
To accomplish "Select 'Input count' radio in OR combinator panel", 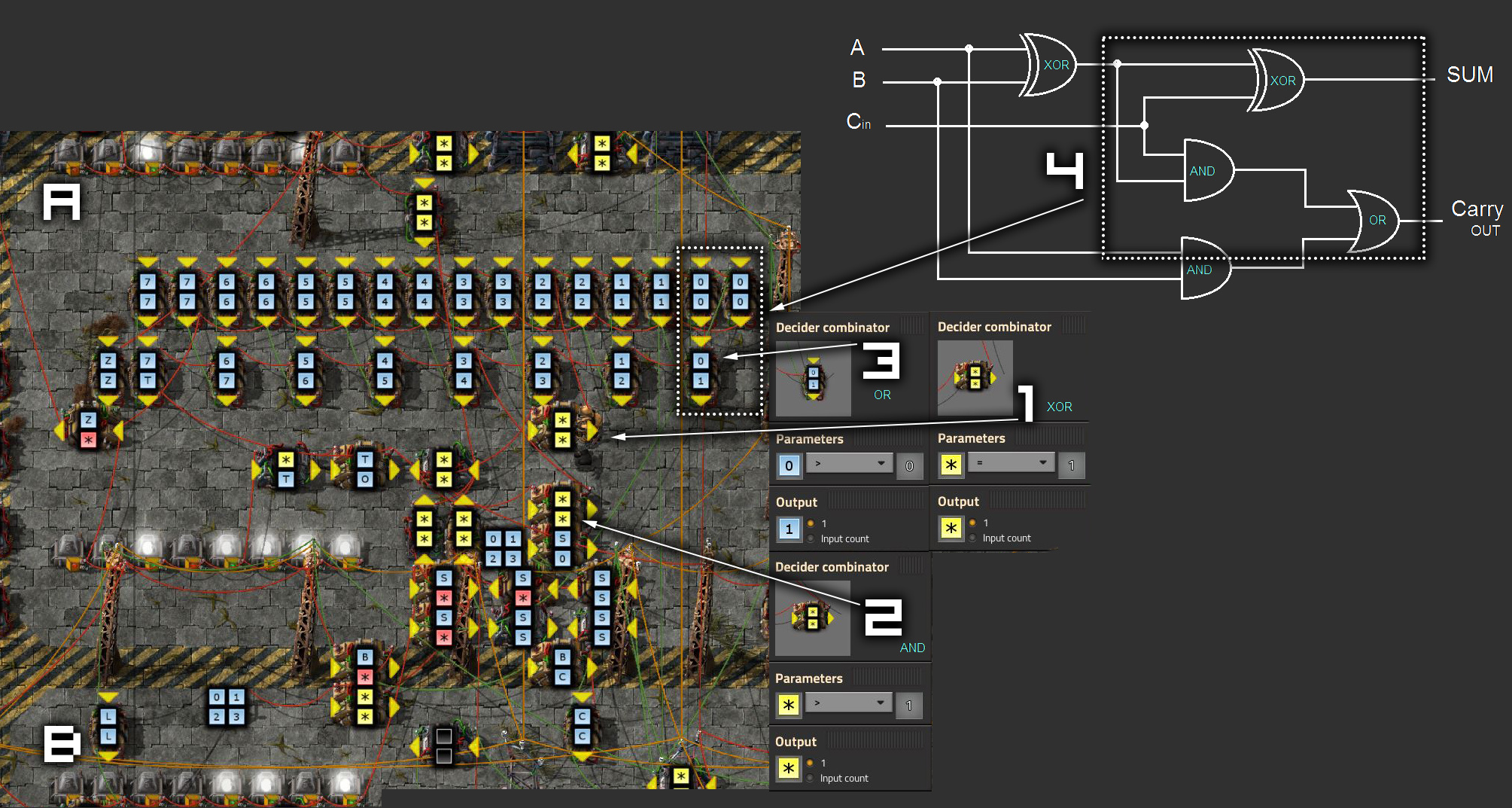I will tap(811, 538).
